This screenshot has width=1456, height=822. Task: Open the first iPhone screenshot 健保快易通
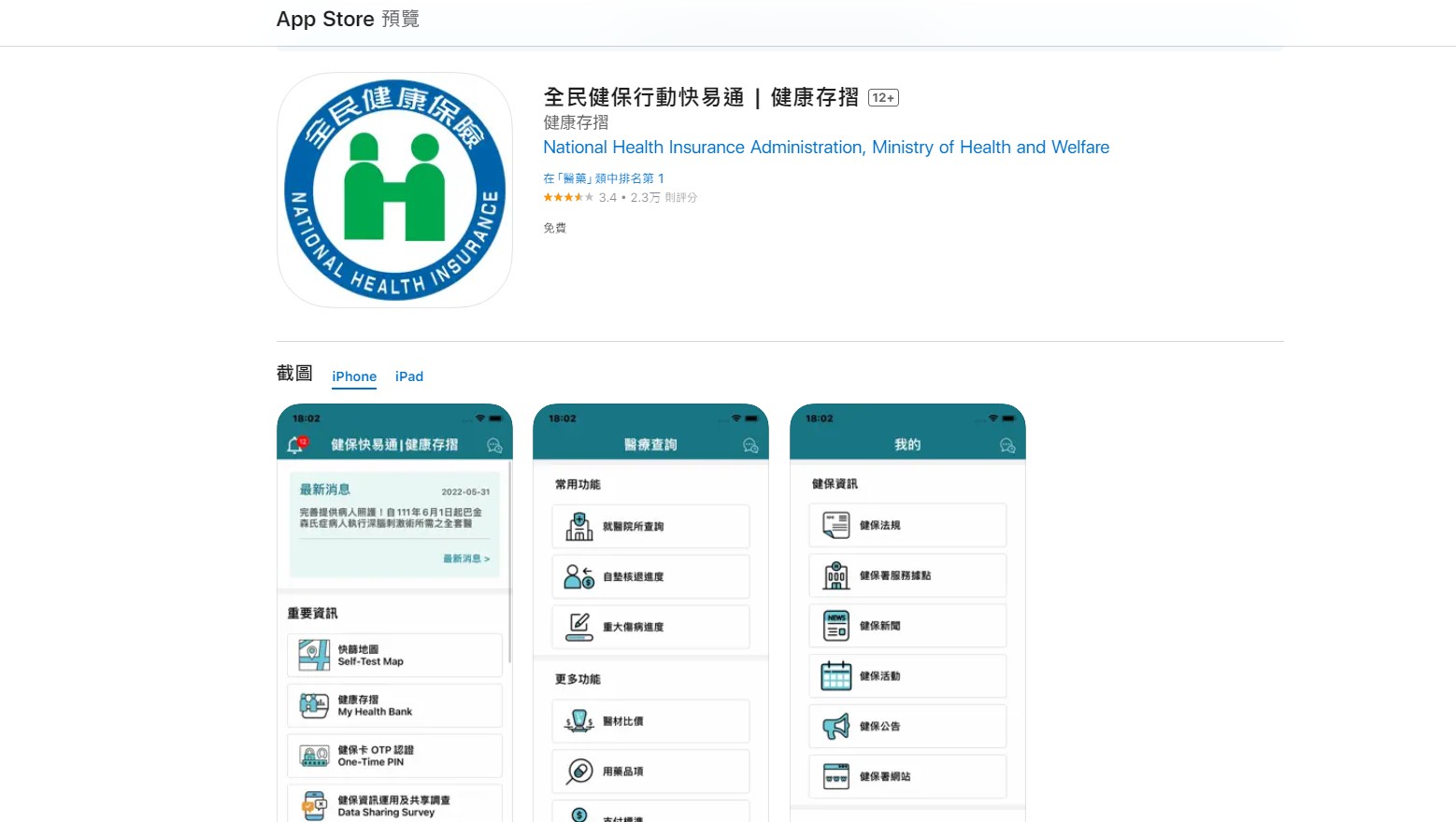coord(394,613)
